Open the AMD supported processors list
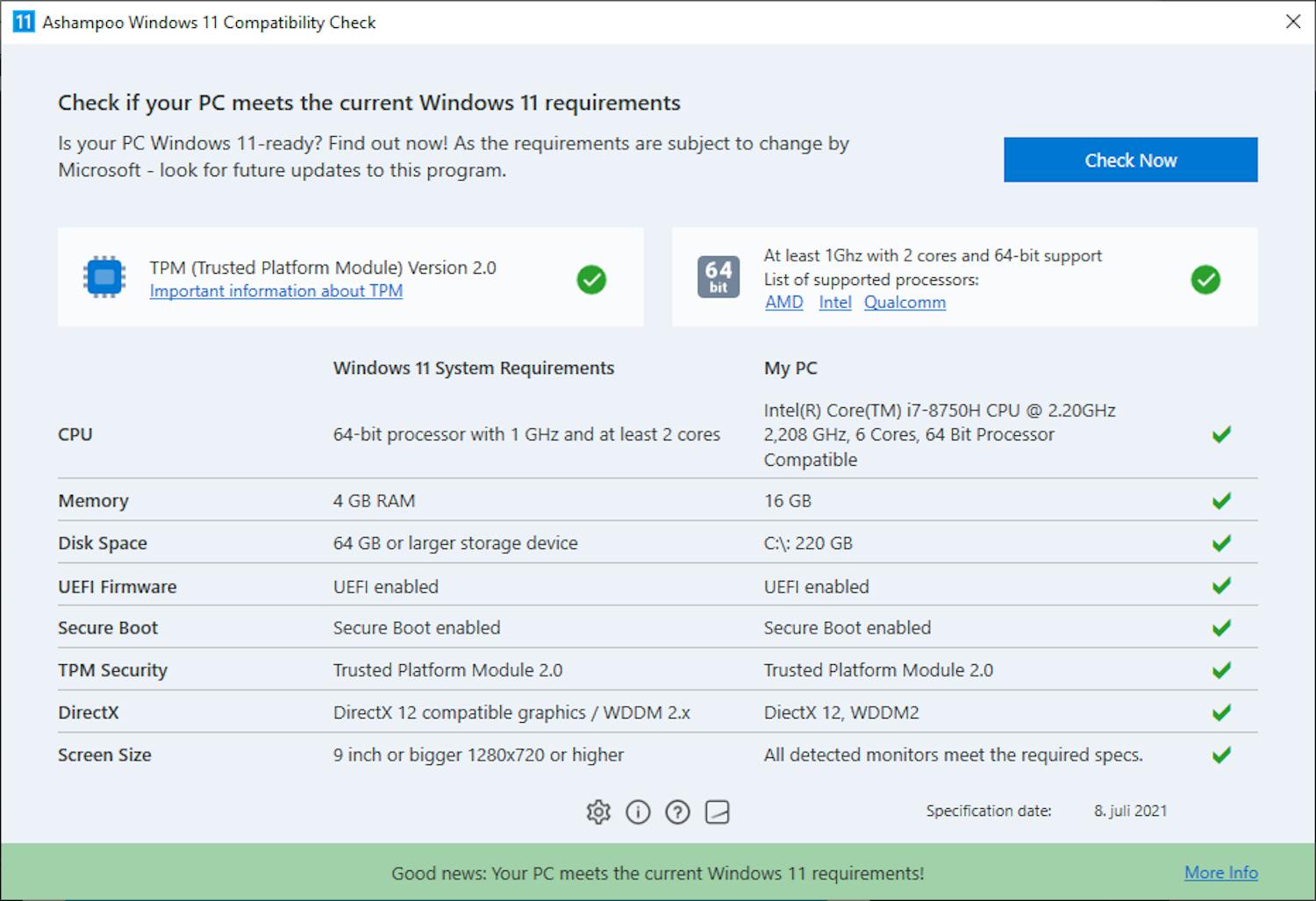Viewport: 1316px width, 901px height. coord(783,302)
